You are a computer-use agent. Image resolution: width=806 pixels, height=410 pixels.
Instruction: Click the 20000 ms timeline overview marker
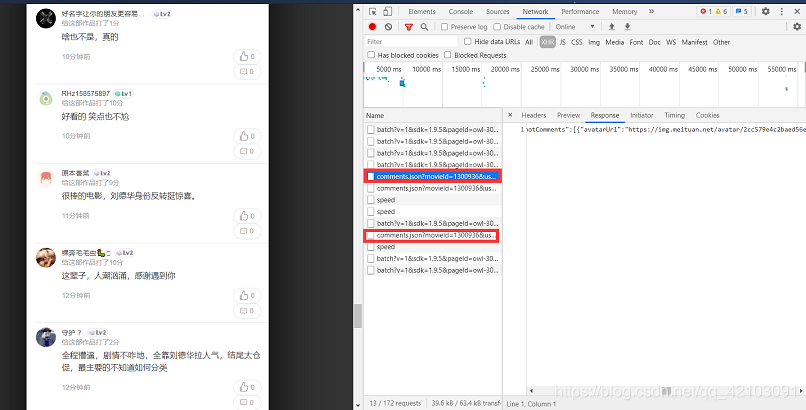pyautogui.click(x=504, y=69)
